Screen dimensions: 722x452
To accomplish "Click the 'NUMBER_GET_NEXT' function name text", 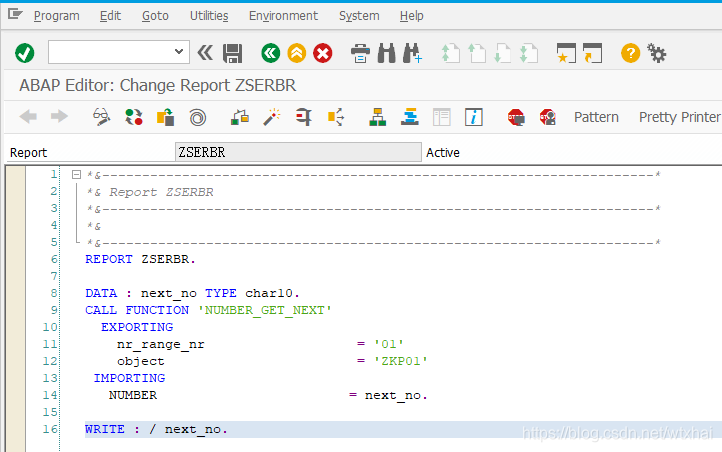I will tap(265, 310).
